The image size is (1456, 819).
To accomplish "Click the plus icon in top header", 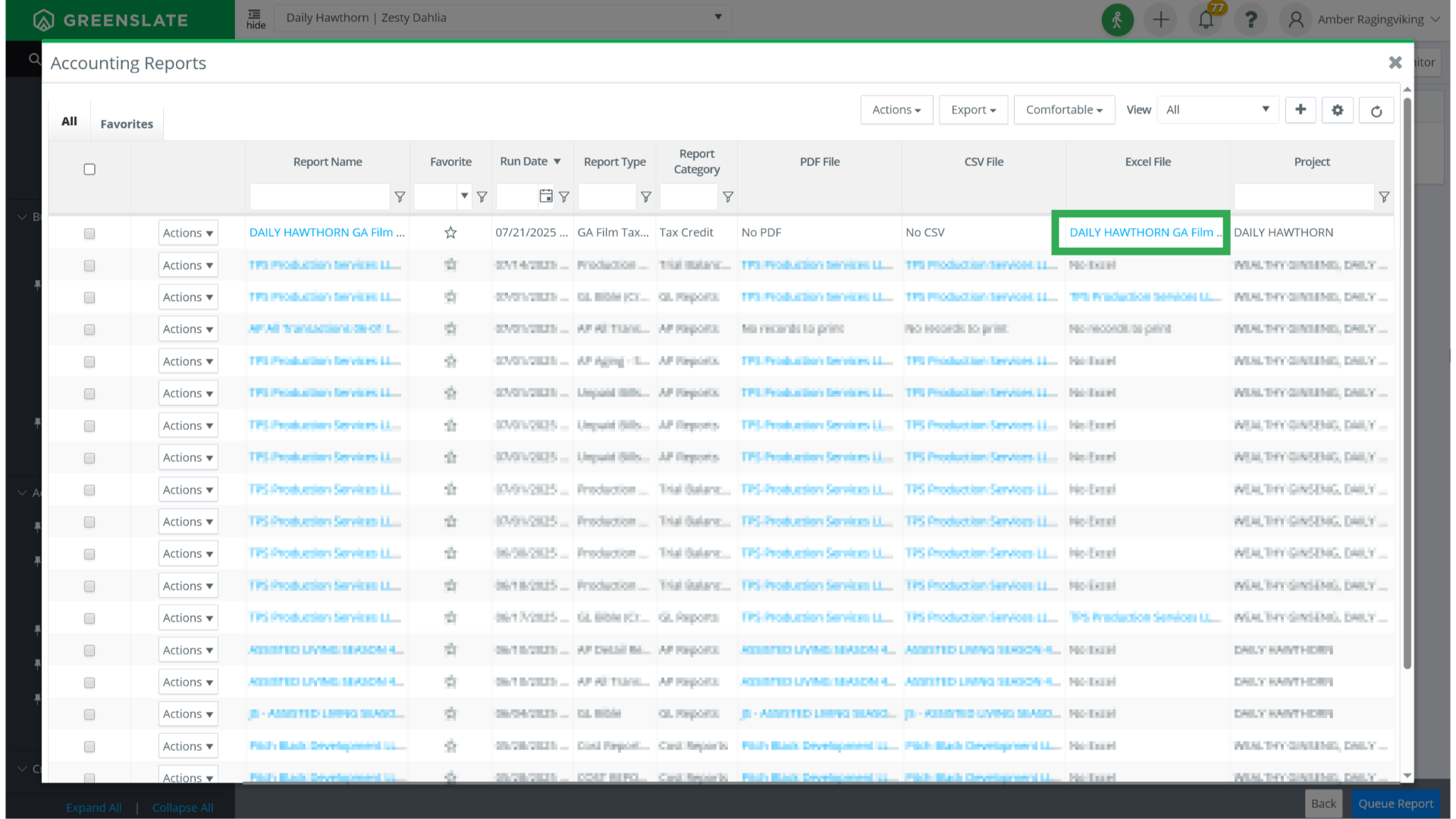I will 1161,20.
